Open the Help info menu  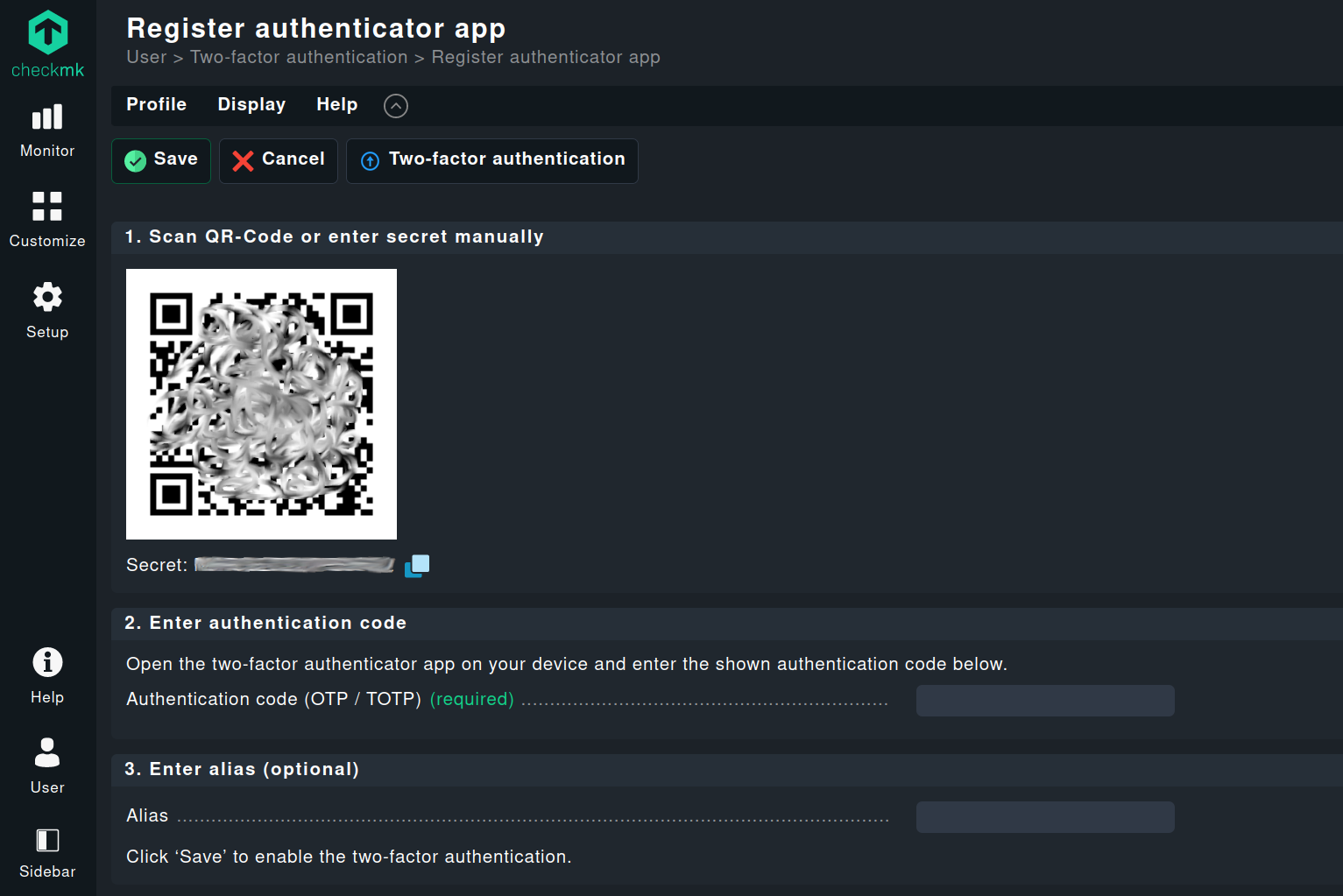[x=47, y=675]
